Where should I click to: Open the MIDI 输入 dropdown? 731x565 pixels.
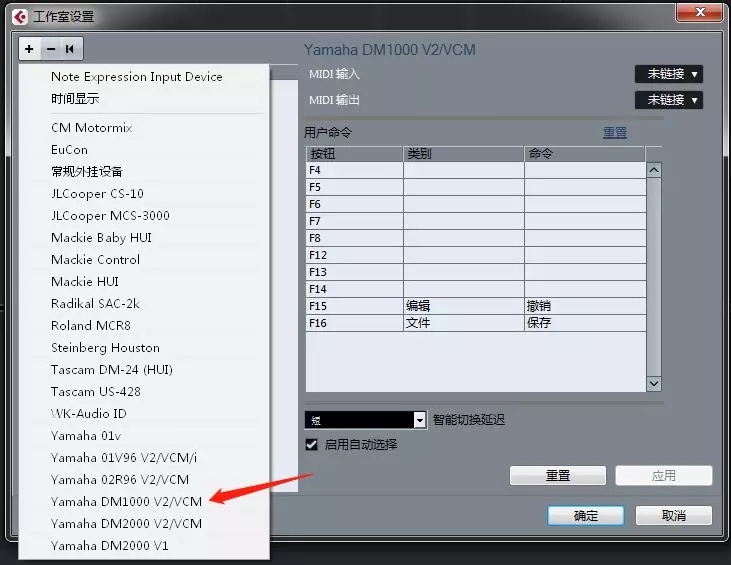click(x=668, y=74)
